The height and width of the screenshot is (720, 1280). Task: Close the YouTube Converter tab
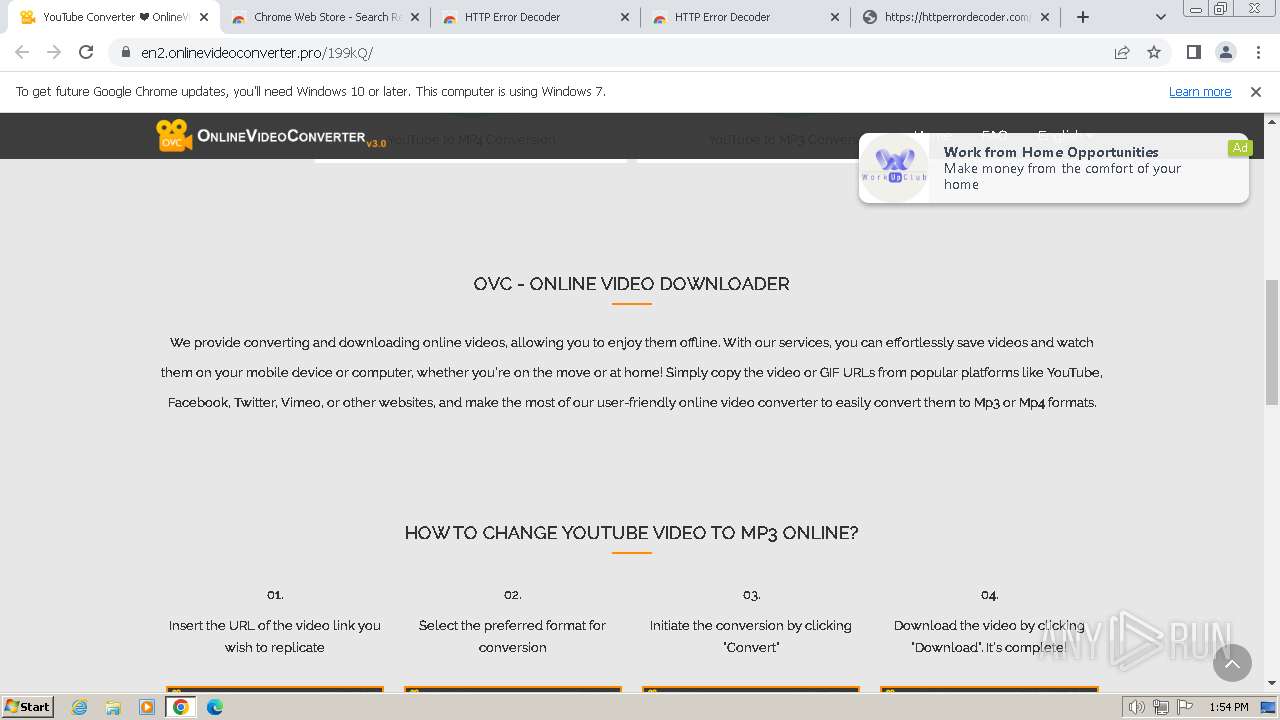pos(204,17)
